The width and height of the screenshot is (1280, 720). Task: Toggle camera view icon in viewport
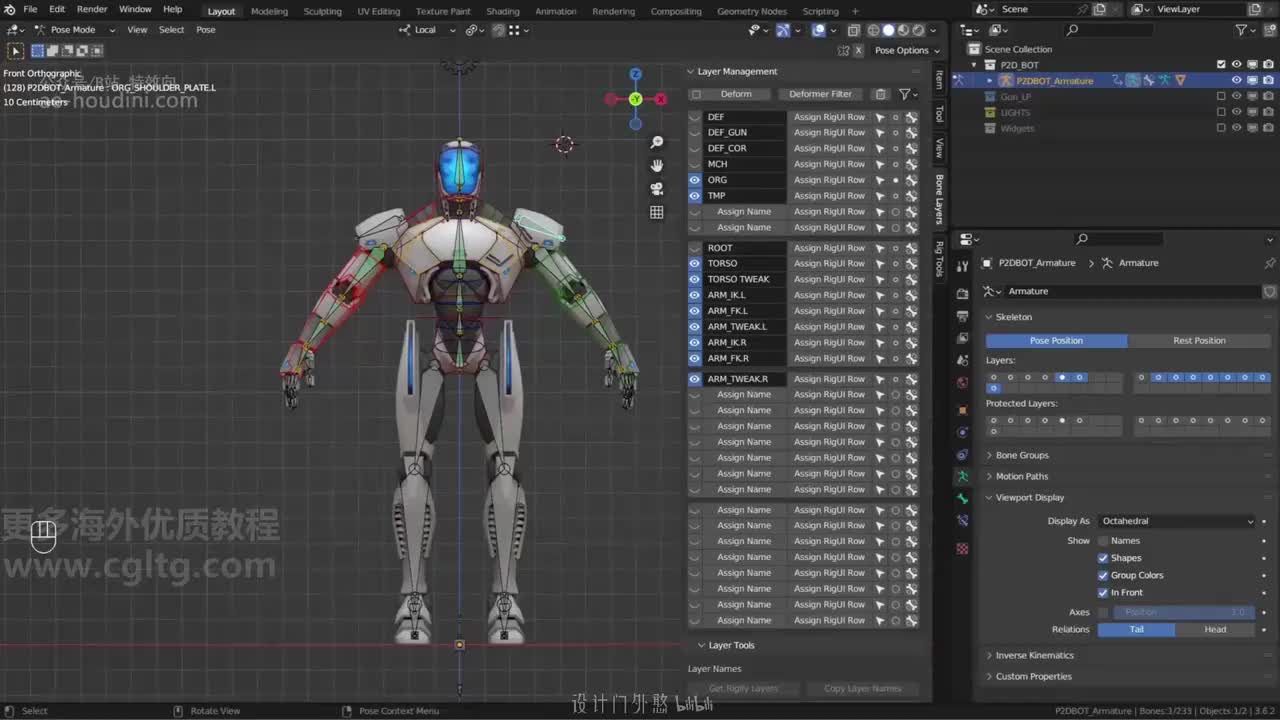pos(657,189)
